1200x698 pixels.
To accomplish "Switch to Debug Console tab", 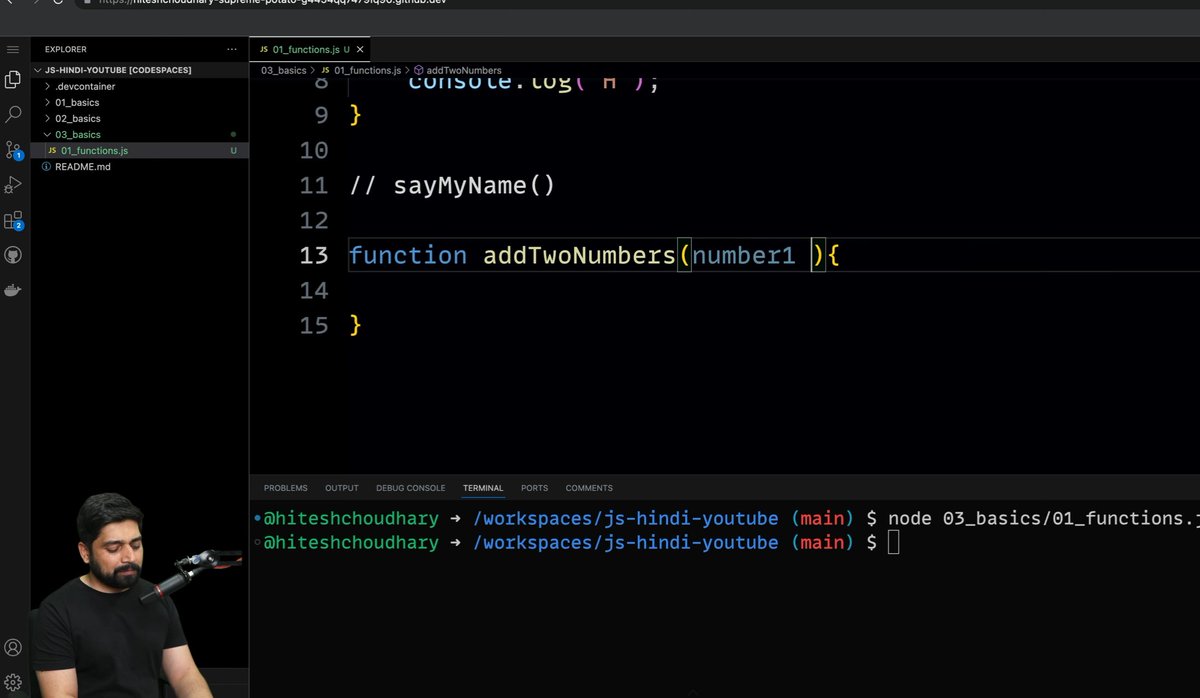I will click(410, 488).
